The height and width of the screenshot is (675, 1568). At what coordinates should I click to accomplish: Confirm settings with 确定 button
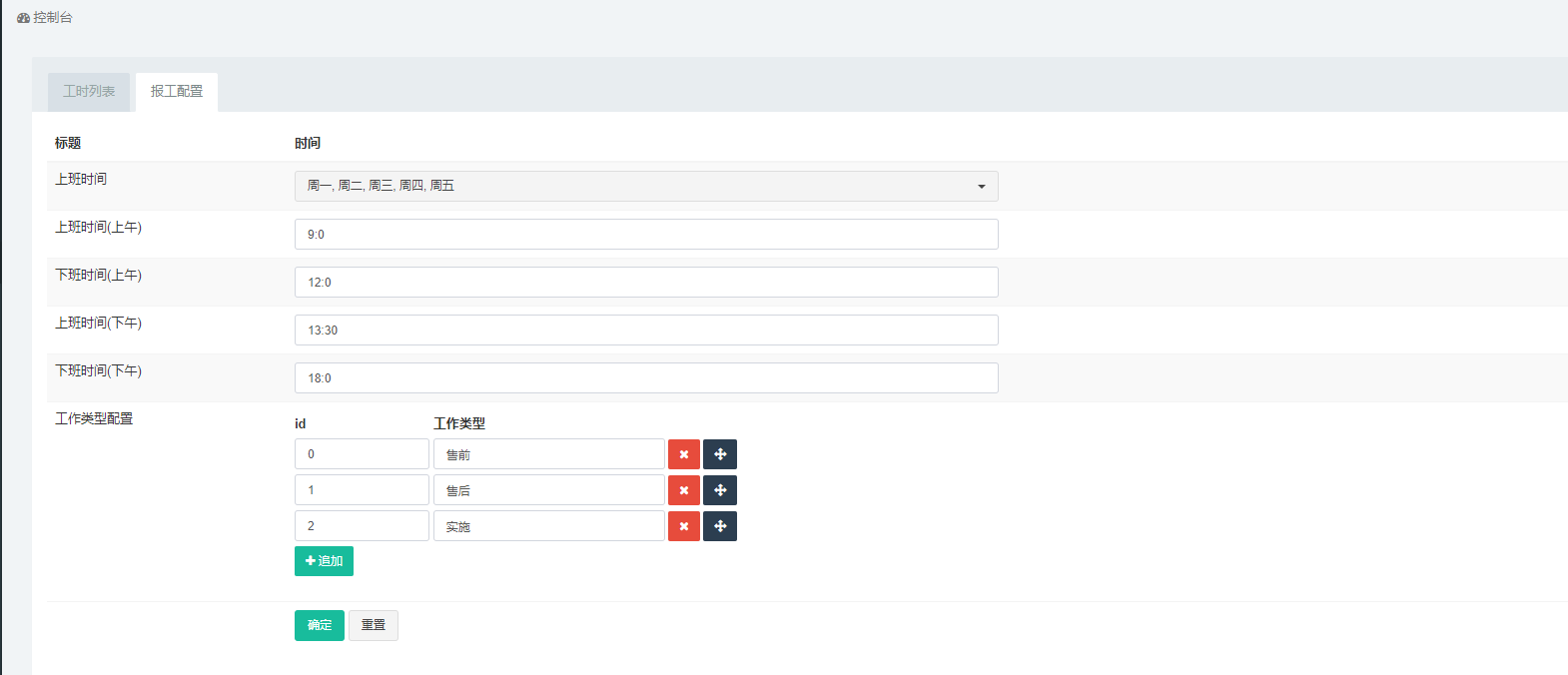(320, 625)
